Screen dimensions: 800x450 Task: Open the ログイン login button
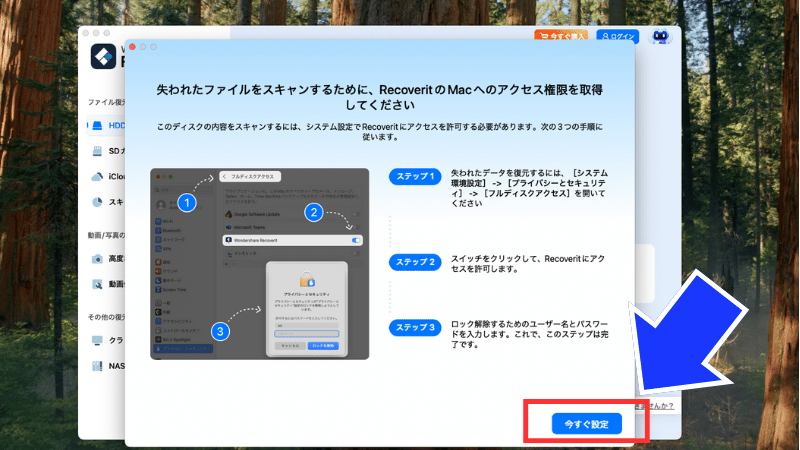click(x=618, y=36)
